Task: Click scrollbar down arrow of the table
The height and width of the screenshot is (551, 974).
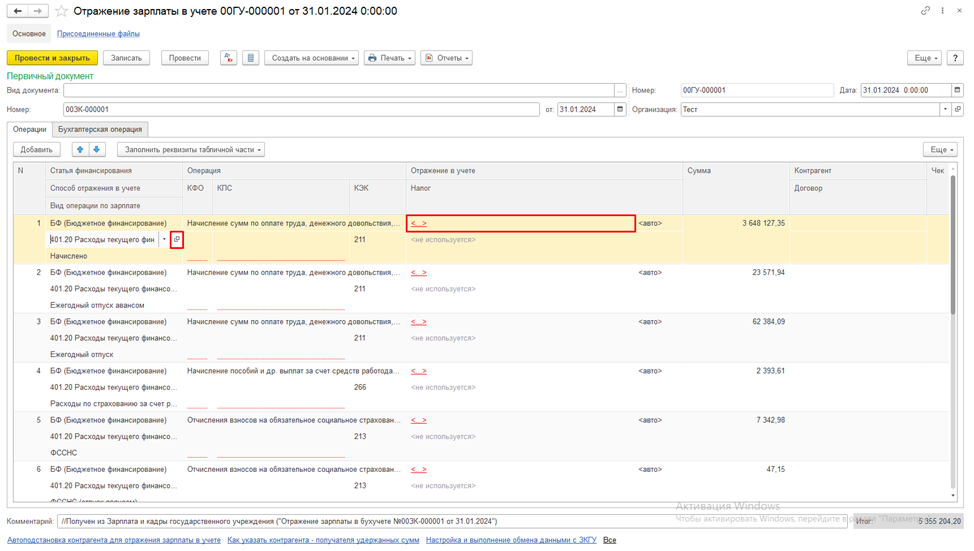Action: pyautogui.click(x=954, y=496)
